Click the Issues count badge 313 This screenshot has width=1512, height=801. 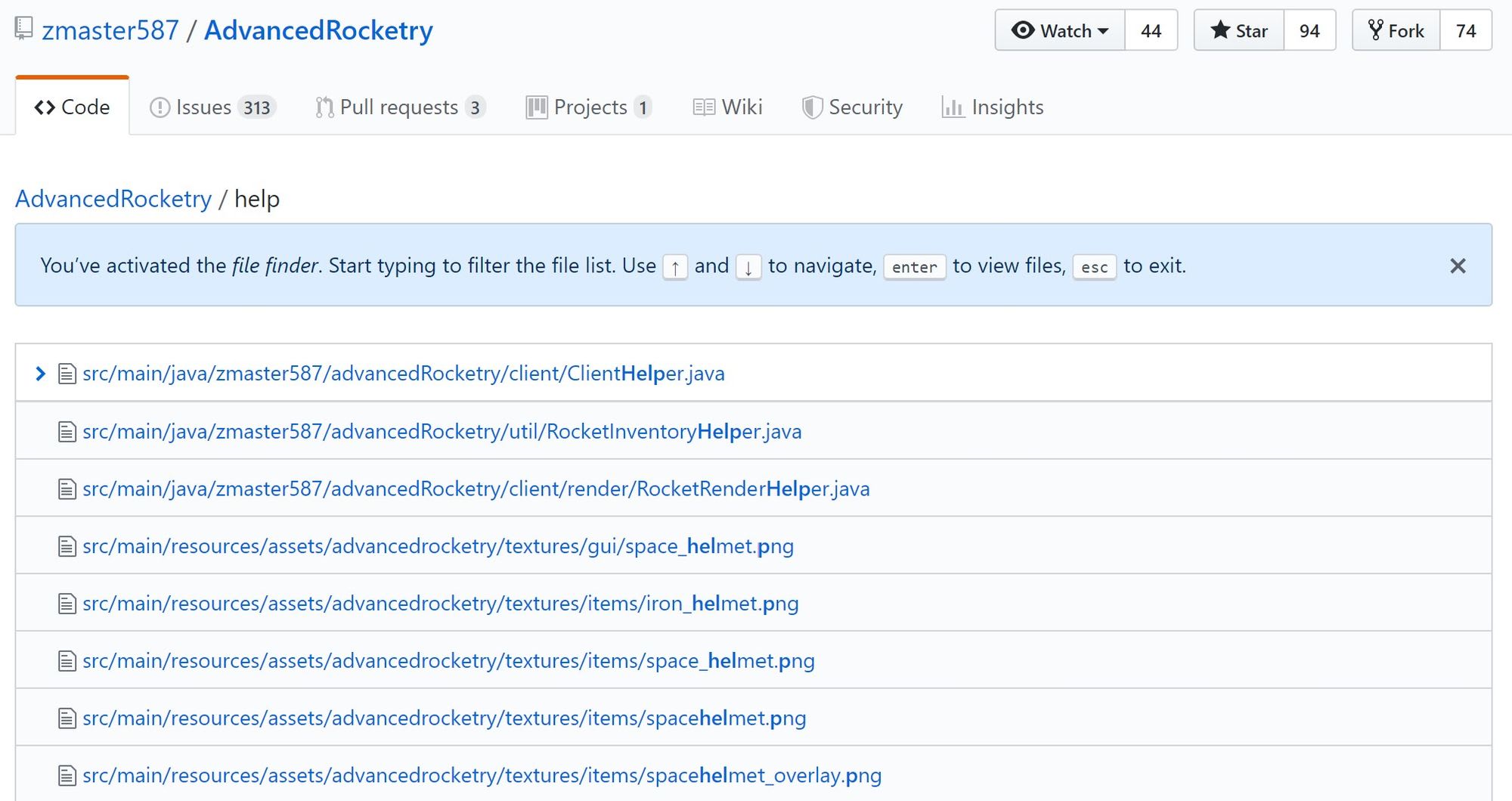tap(257, 107)
